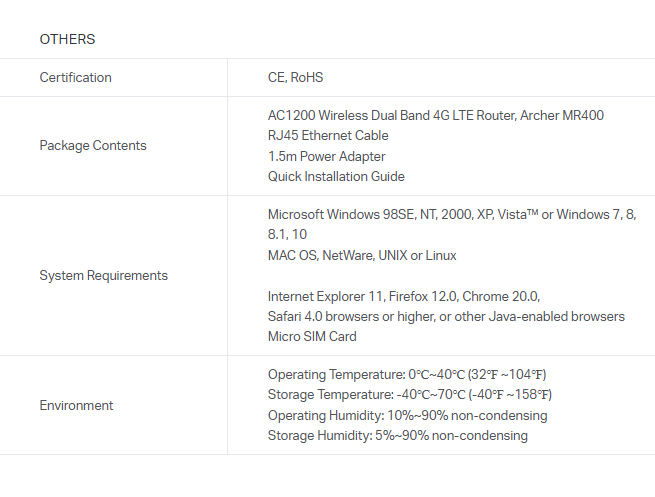Viewport: 655px width, 497px height.
Task: Click the 1.5m Power Adapter text
Action: 326,156
